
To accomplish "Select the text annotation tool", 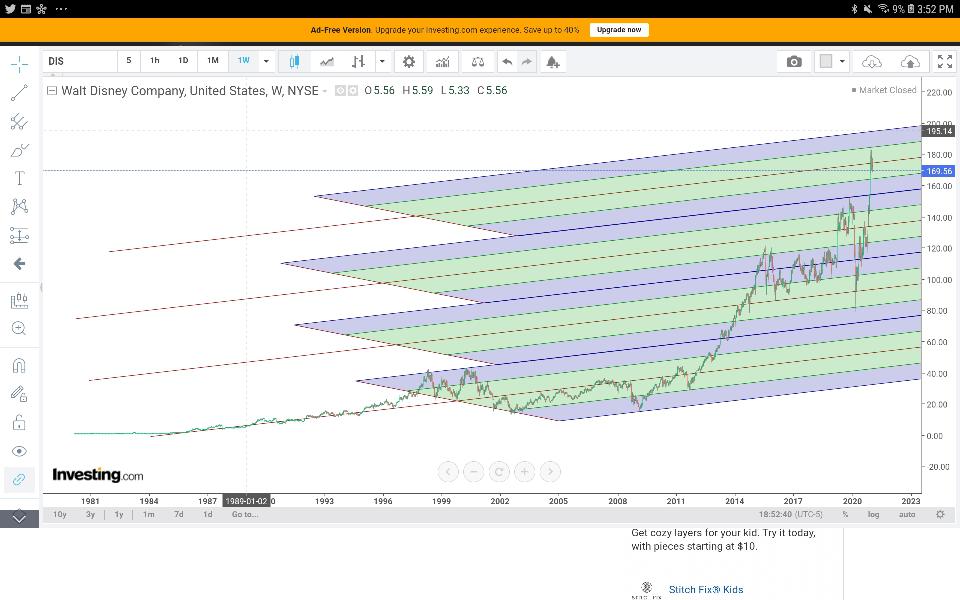I will coord(19,178).
